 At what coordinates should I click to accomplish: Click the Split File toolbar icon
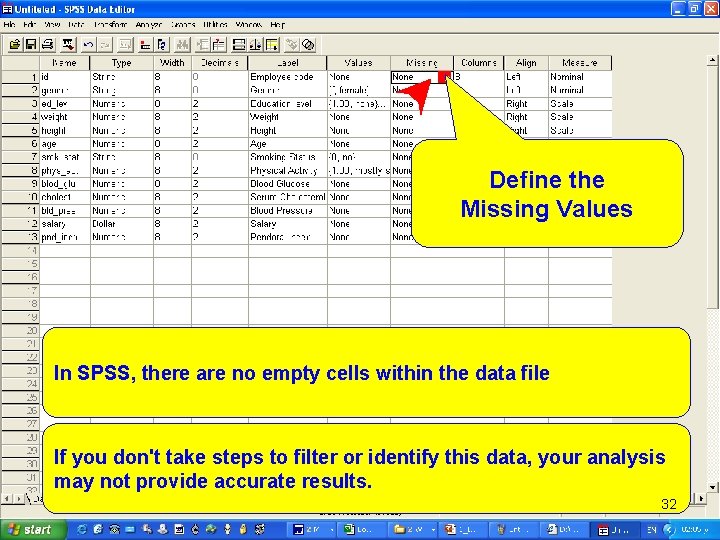(239, 45)
